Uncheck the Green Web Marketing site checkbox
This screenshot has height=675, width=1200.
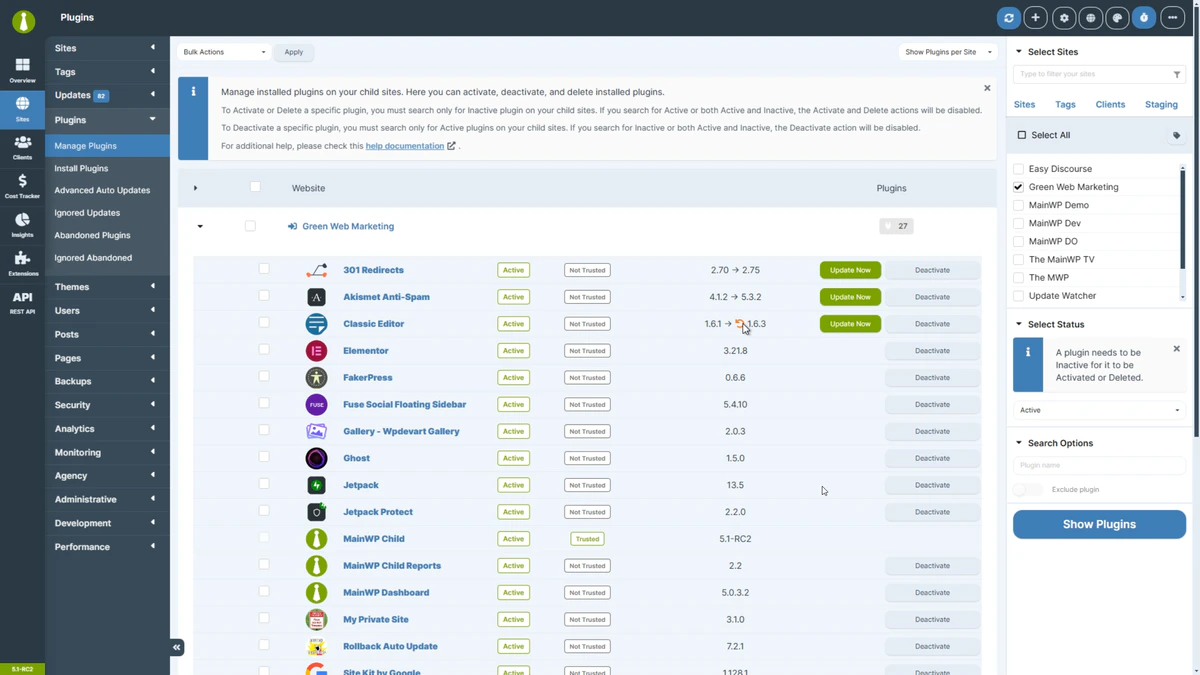point(1018,187)
